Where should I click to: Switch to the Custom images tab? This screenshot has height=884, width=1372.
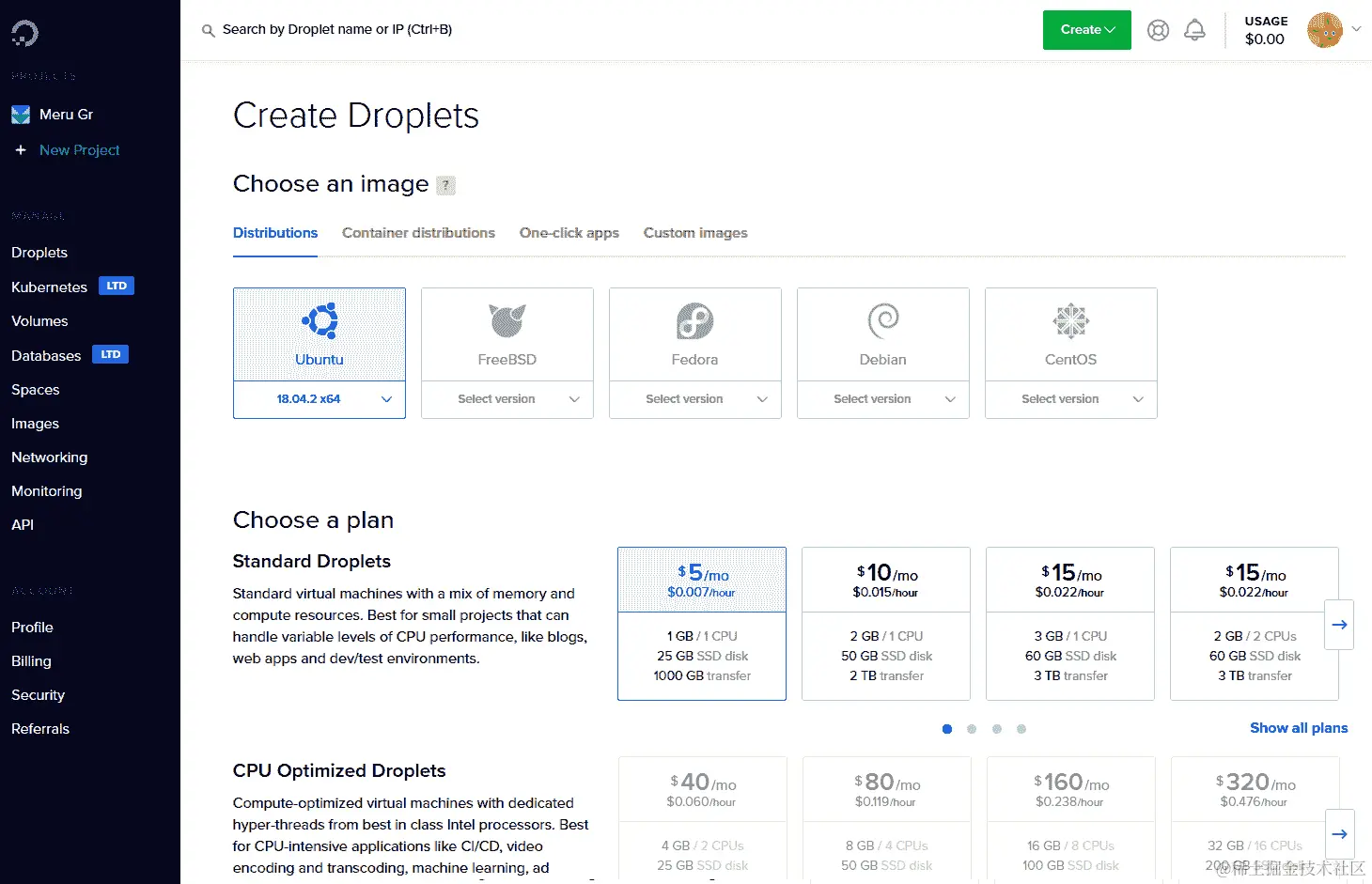(x=695, y=233)
